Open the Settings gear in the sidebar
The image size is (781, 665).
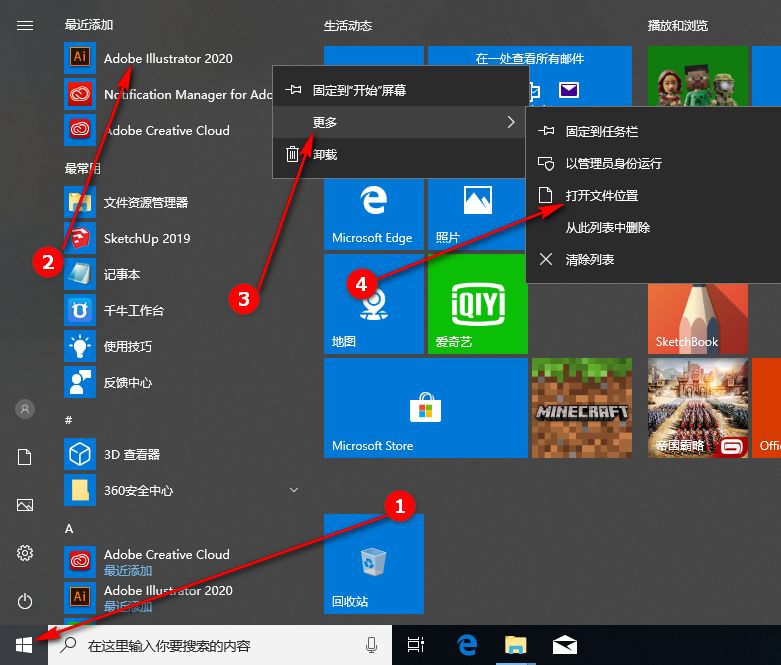click(25, 553)
